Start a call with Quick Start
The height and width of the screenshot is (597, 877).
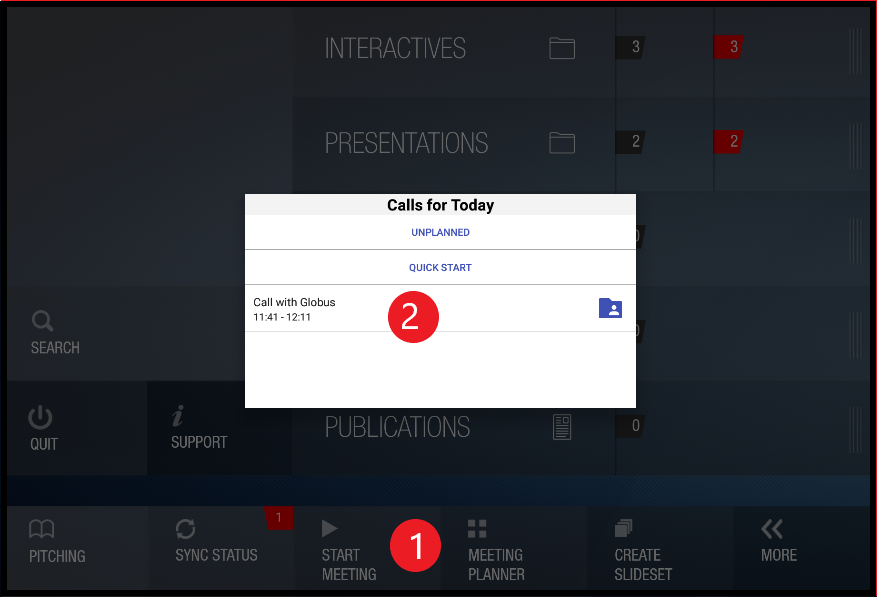pos(440,268)
